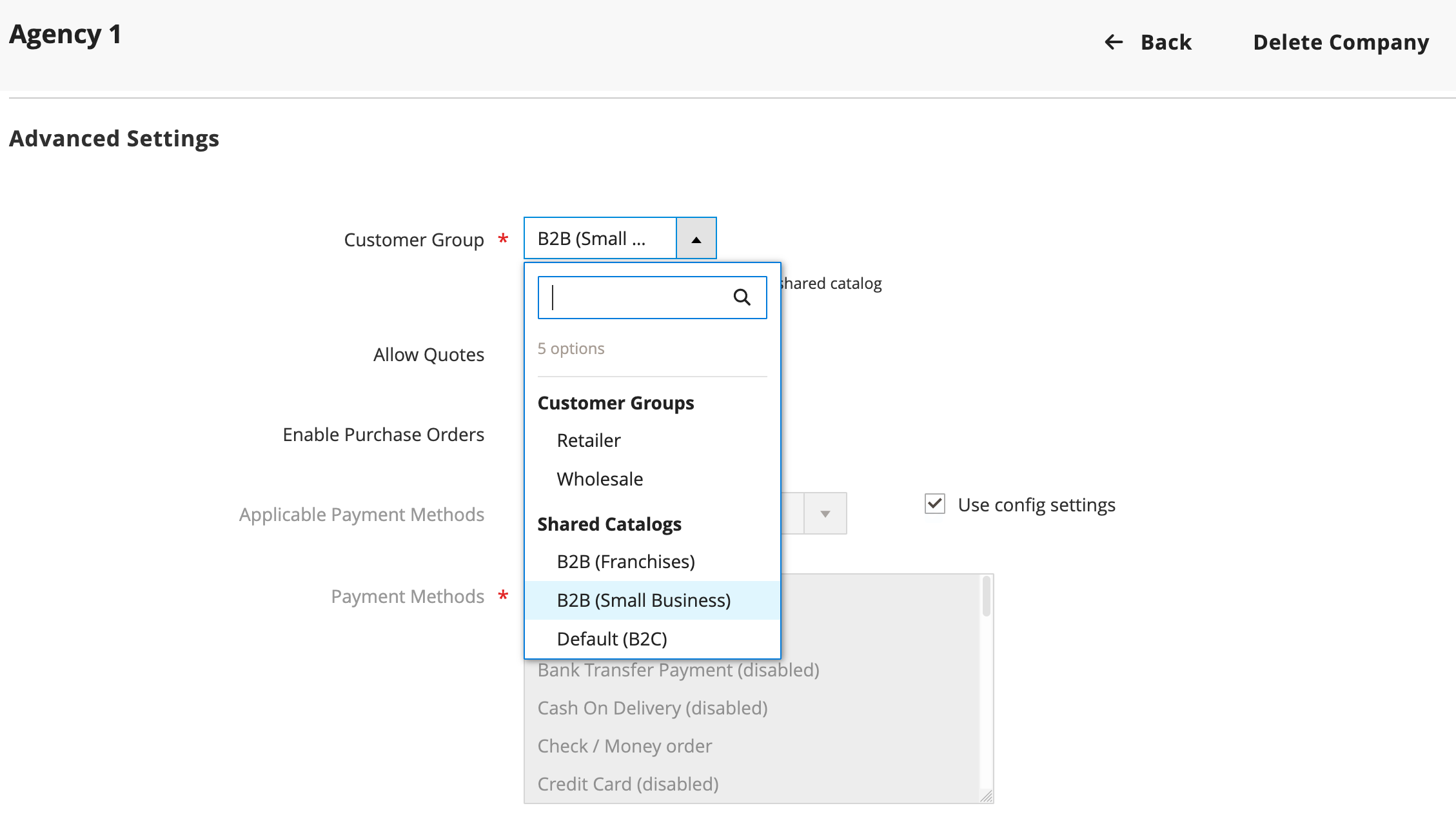Choose Wholesale from the options list
This screenshot has height=837, width=1456.
(x=599, y=478)
